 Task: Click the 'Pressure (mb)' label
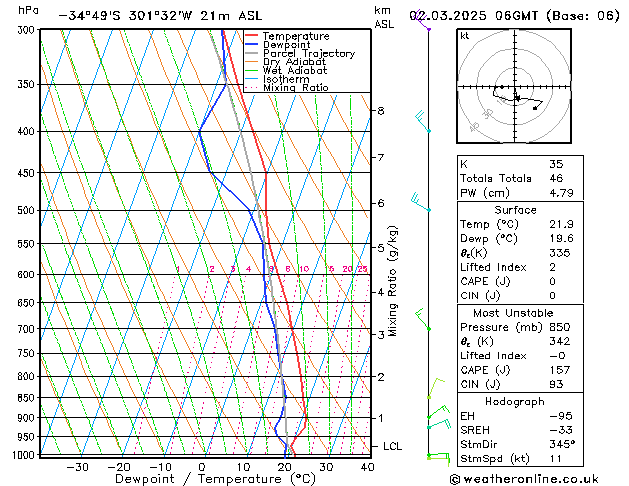tap(501, 328)
